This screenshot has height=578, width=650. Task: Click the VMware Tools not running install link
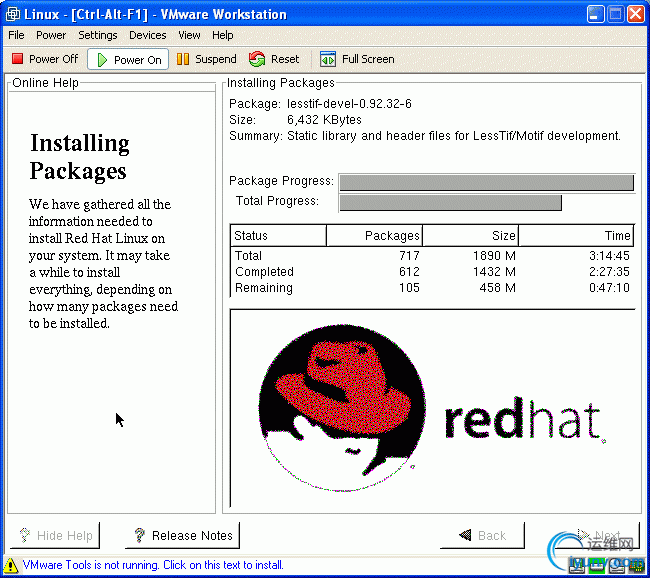pos(153,565)
